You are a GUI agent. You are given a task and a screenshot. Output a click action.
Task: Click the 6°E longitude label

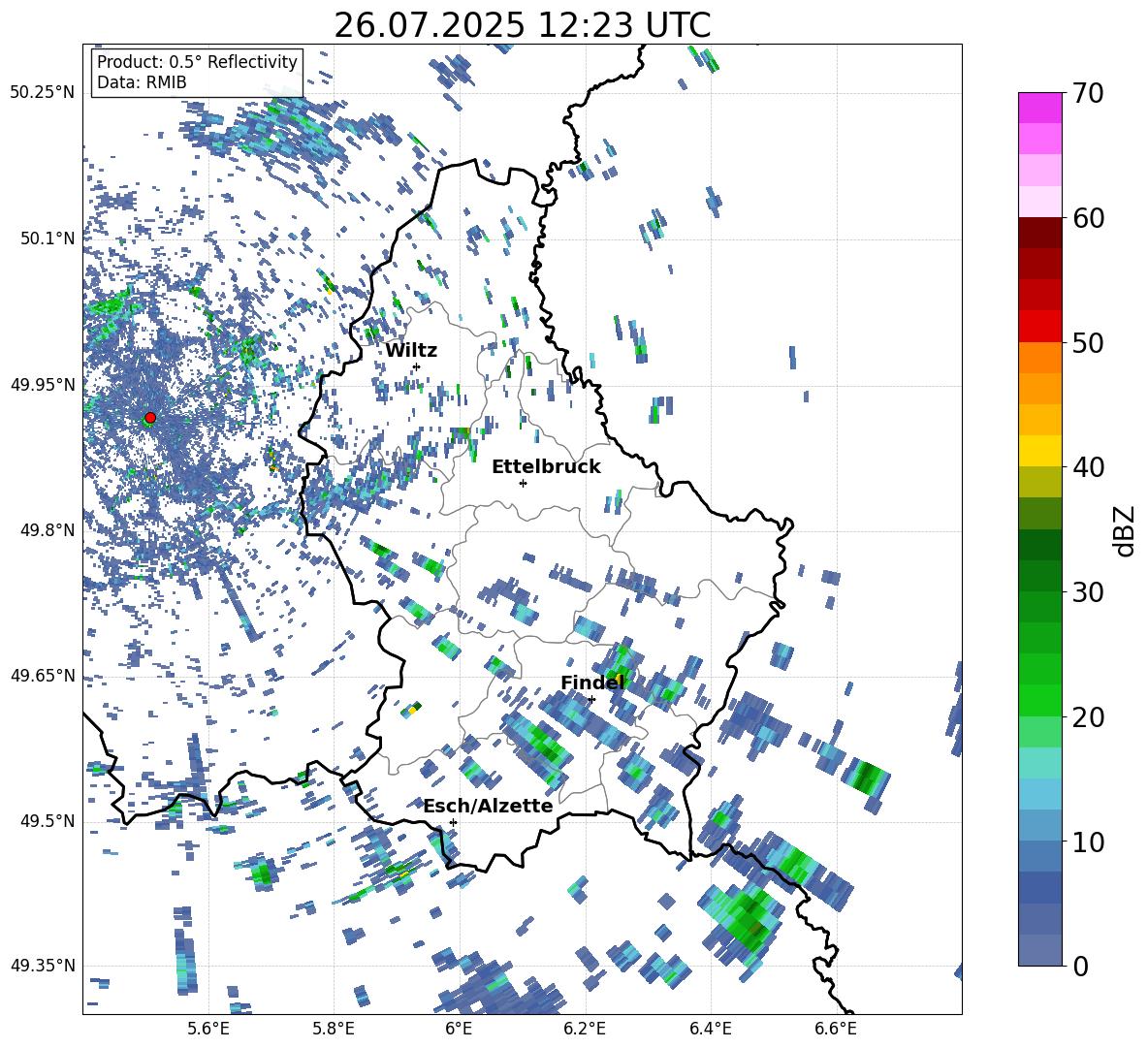tap(459, 1029)
